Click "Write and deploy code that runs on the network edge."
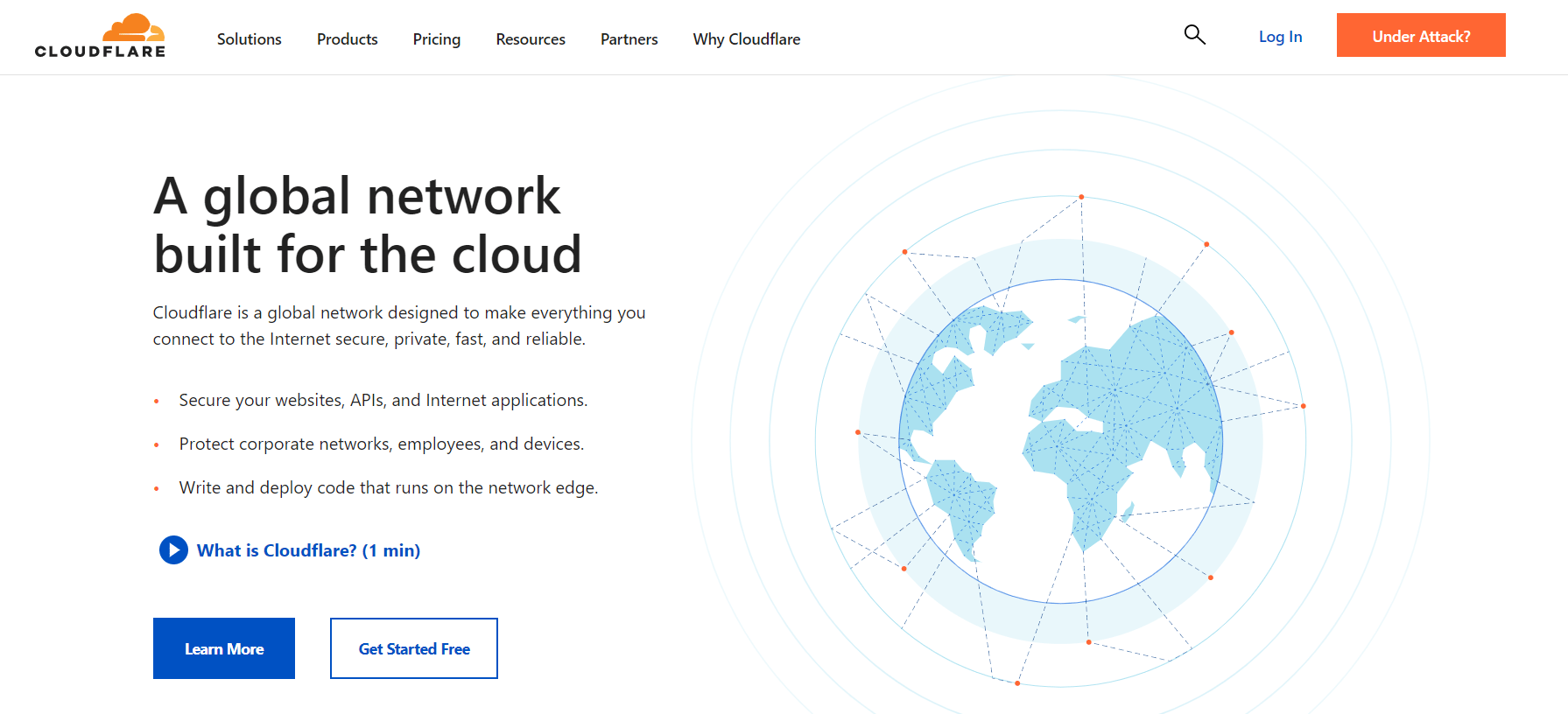The image size is (1568, 714). click(x=389, y=487)
